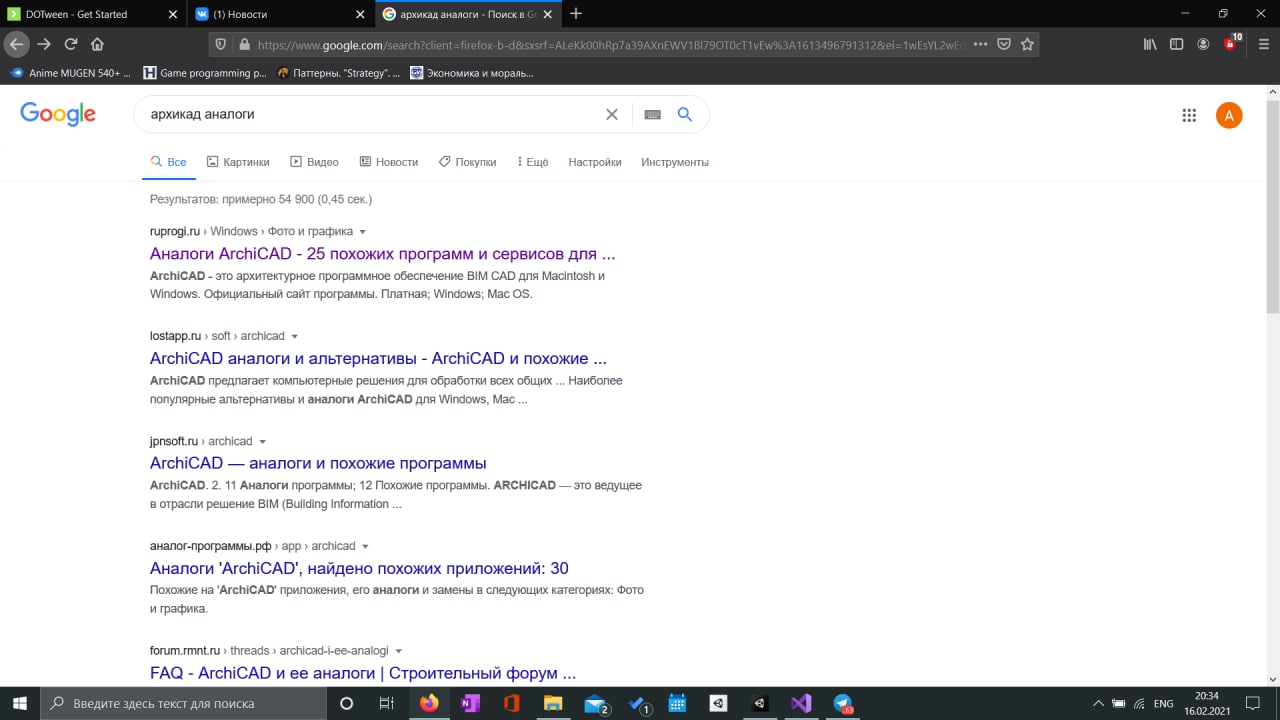Image resolution: width=1280 pixels, height=720 pixels.
Task: Open Telegram from the taskbar
Action: click(x=842, y=703)
